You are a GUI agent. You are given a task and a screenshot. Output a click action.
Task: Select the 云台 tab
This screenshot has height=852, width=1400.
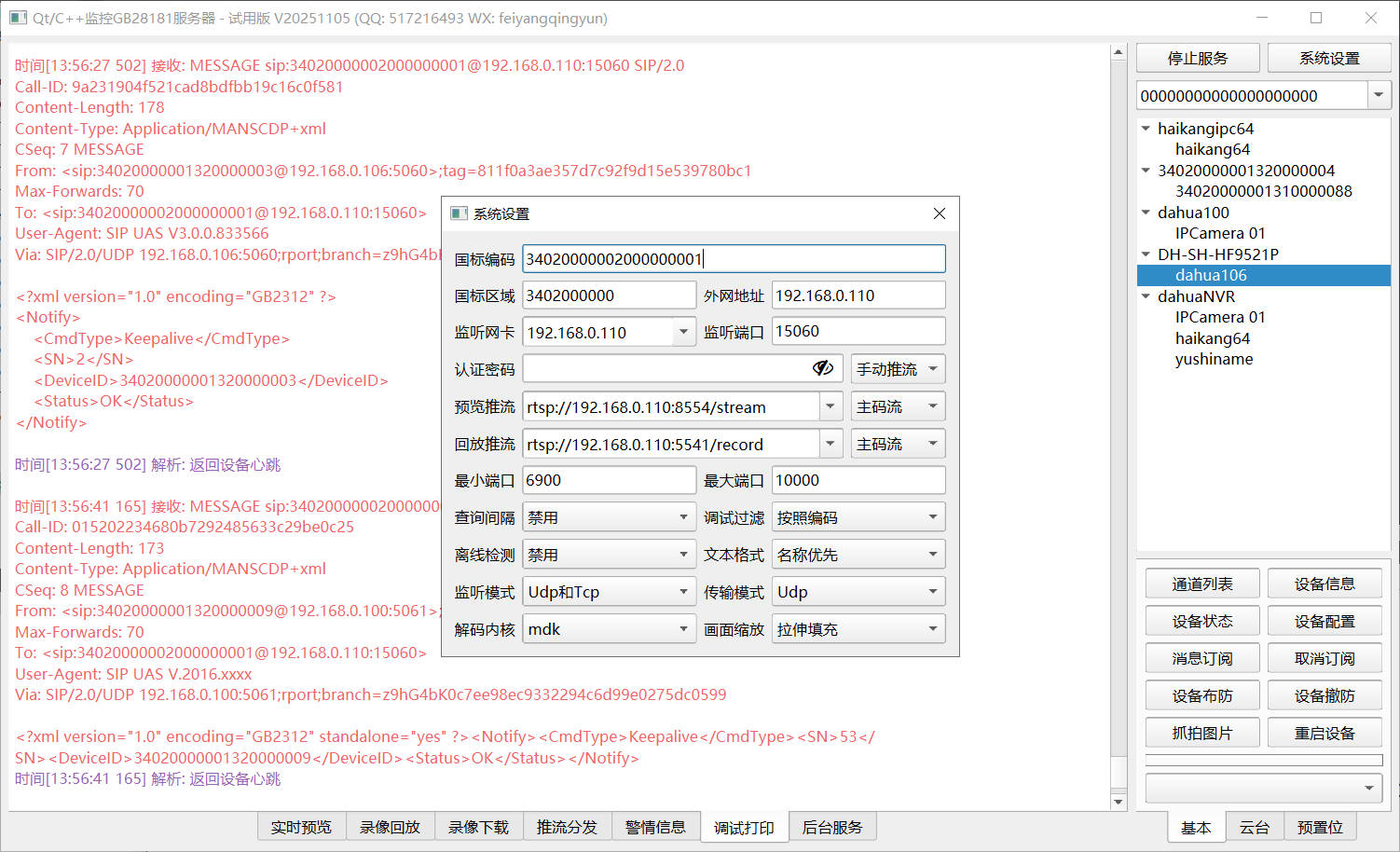pyautogui.click(x=1255, y=827)
